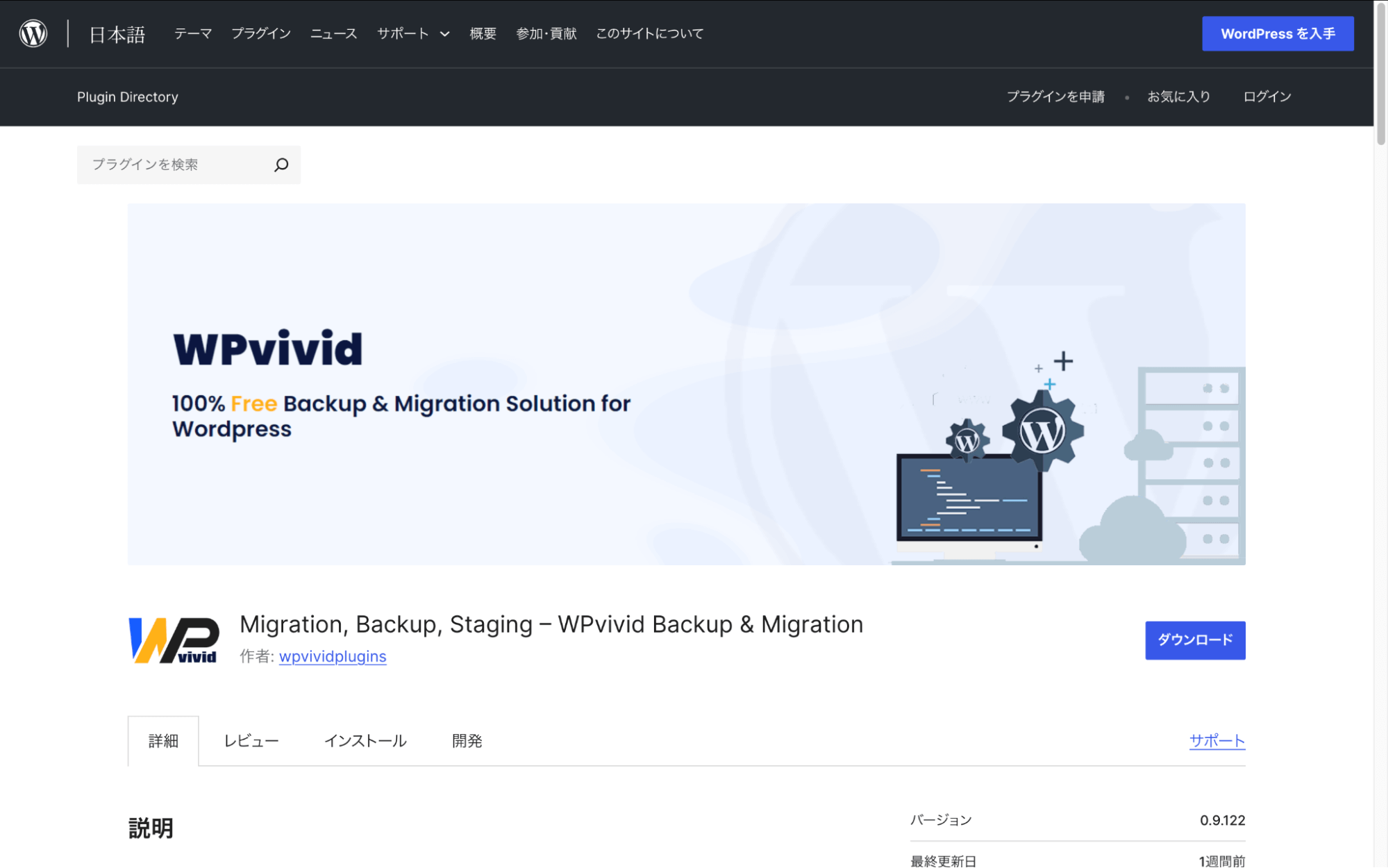This screenshot has height=868, width=1388.
Task: Open the wpvividplugins author profile
Action: [x=333, y=656]
